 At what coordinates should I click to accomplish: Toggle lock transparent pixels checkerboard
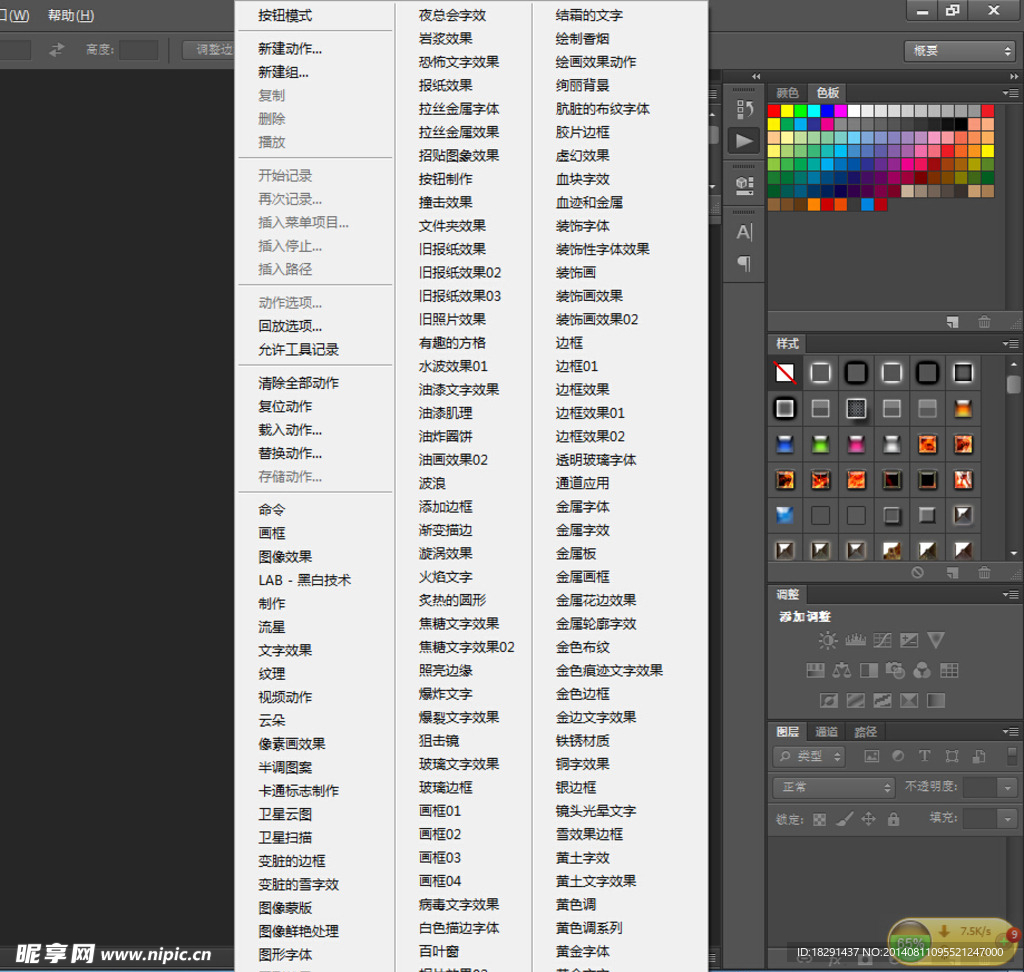click(x=820, y=819)
